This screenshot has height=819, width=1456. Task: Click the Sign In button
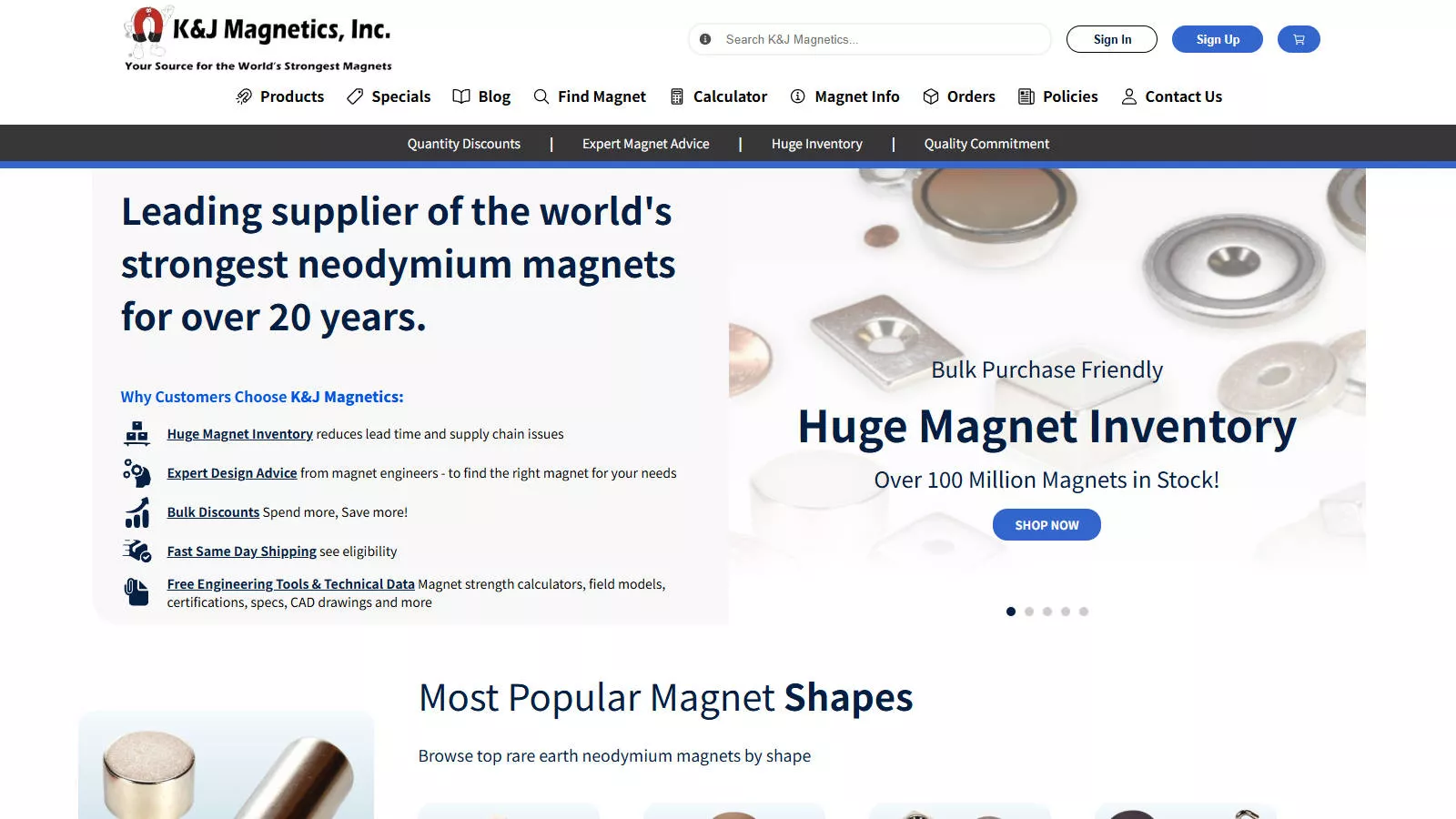click(x=1112, y=39)
